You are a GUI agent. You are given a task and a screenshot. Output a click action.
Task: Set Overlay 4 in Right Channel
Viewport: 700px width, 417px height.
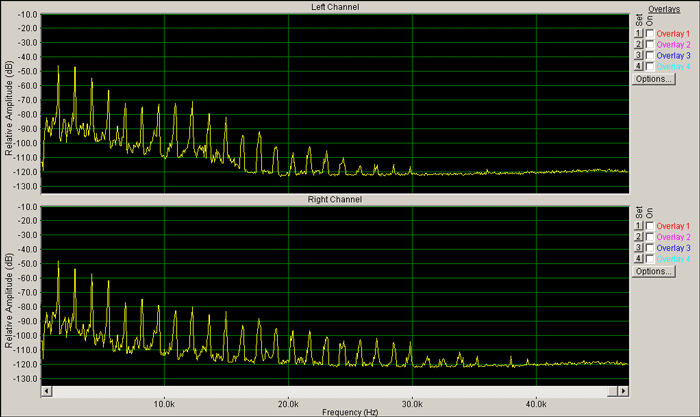pos(638,259)
